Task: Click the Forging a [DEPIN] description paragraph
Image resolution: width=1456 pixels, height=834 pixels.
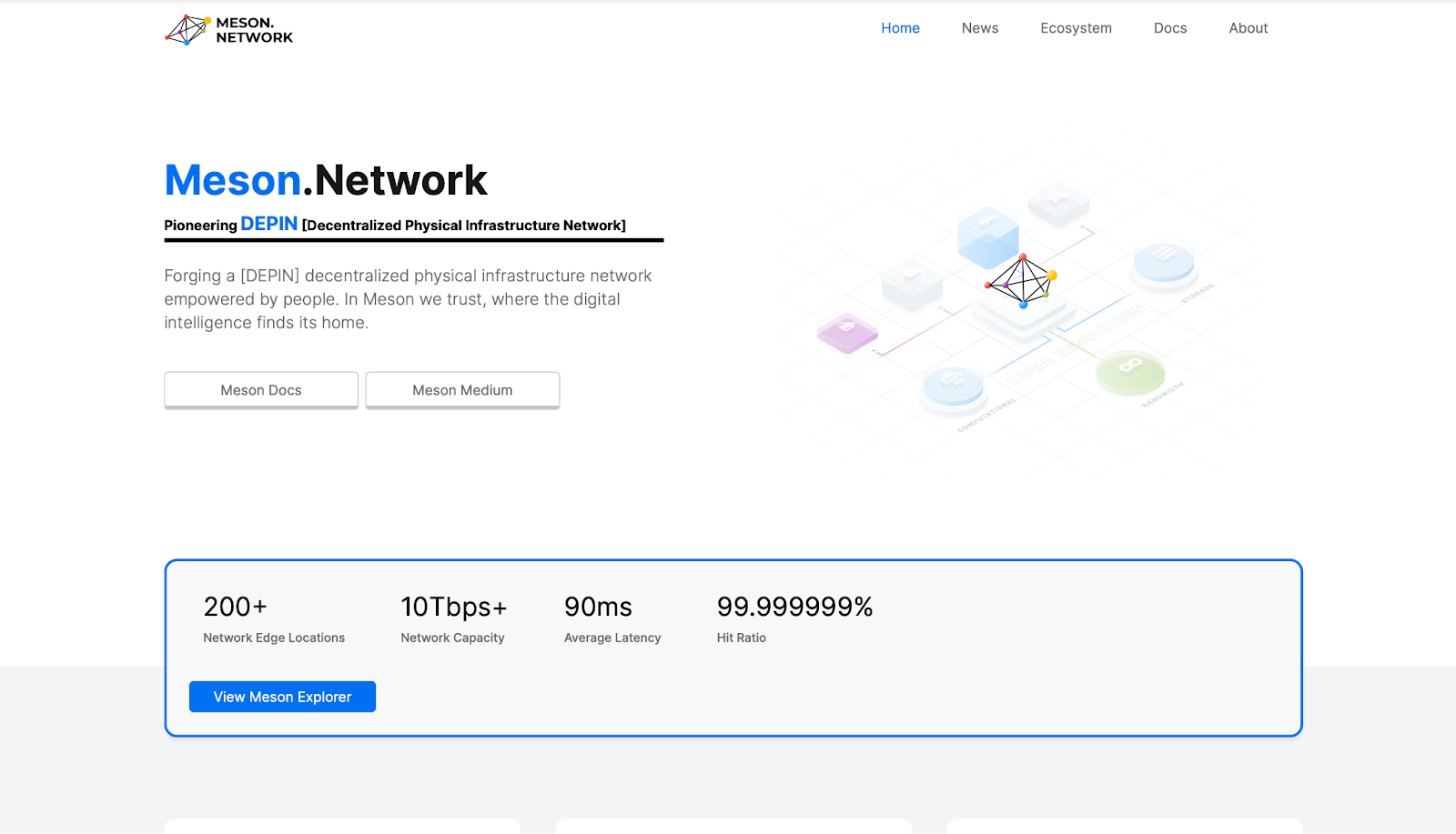Action: pyautogui.click(x=409, y=299)
